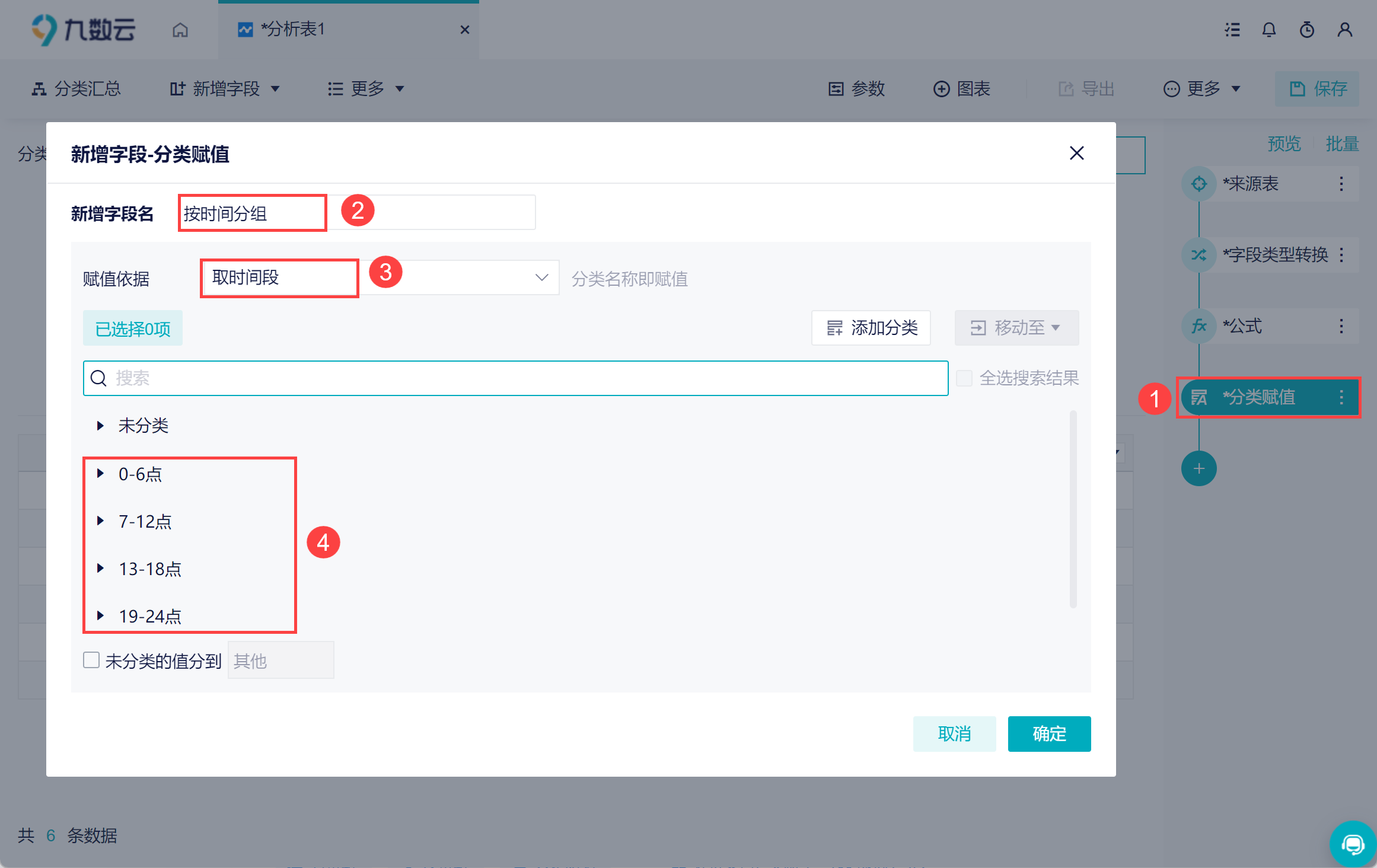The height and width of the screenshot is (868, 1377).
Task: Tick the 全选搜索结果 checkbox
Action: point(964,378)
